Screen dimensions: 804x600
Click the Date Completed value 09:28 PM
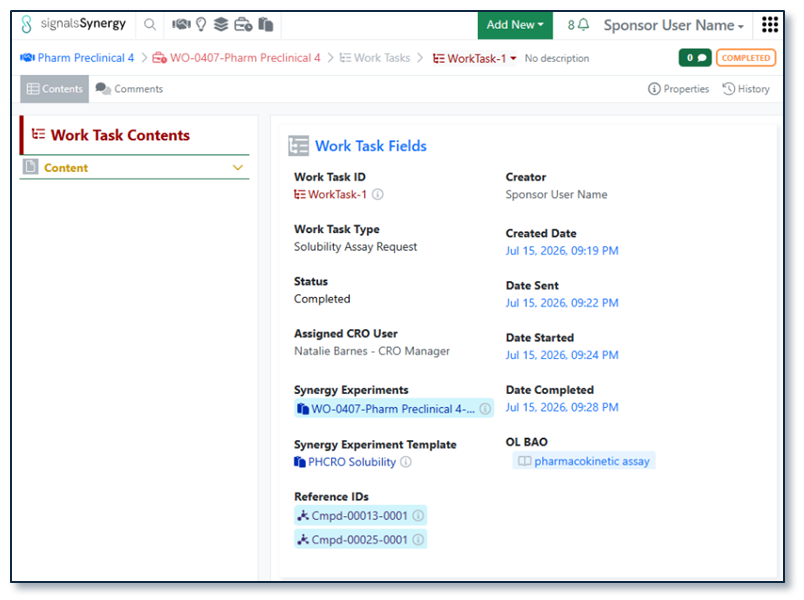562,407
